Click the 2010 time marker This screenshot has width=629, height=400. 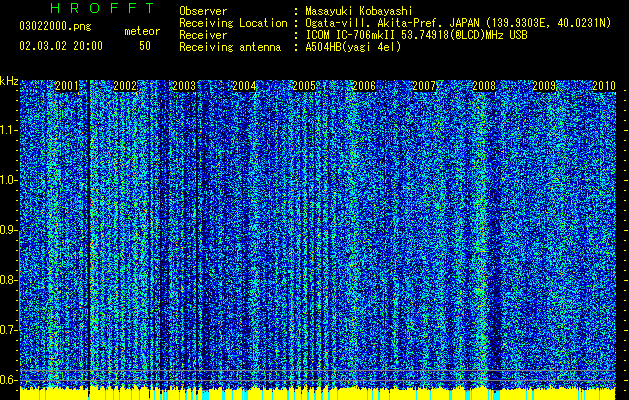pyautogui.click(x=604, y=86)
